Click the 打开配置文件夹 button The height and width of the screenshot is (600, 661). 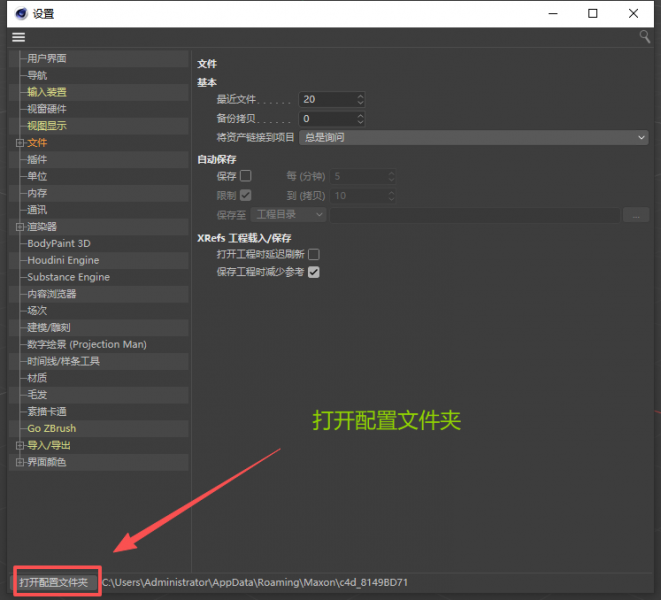(54, 582)
